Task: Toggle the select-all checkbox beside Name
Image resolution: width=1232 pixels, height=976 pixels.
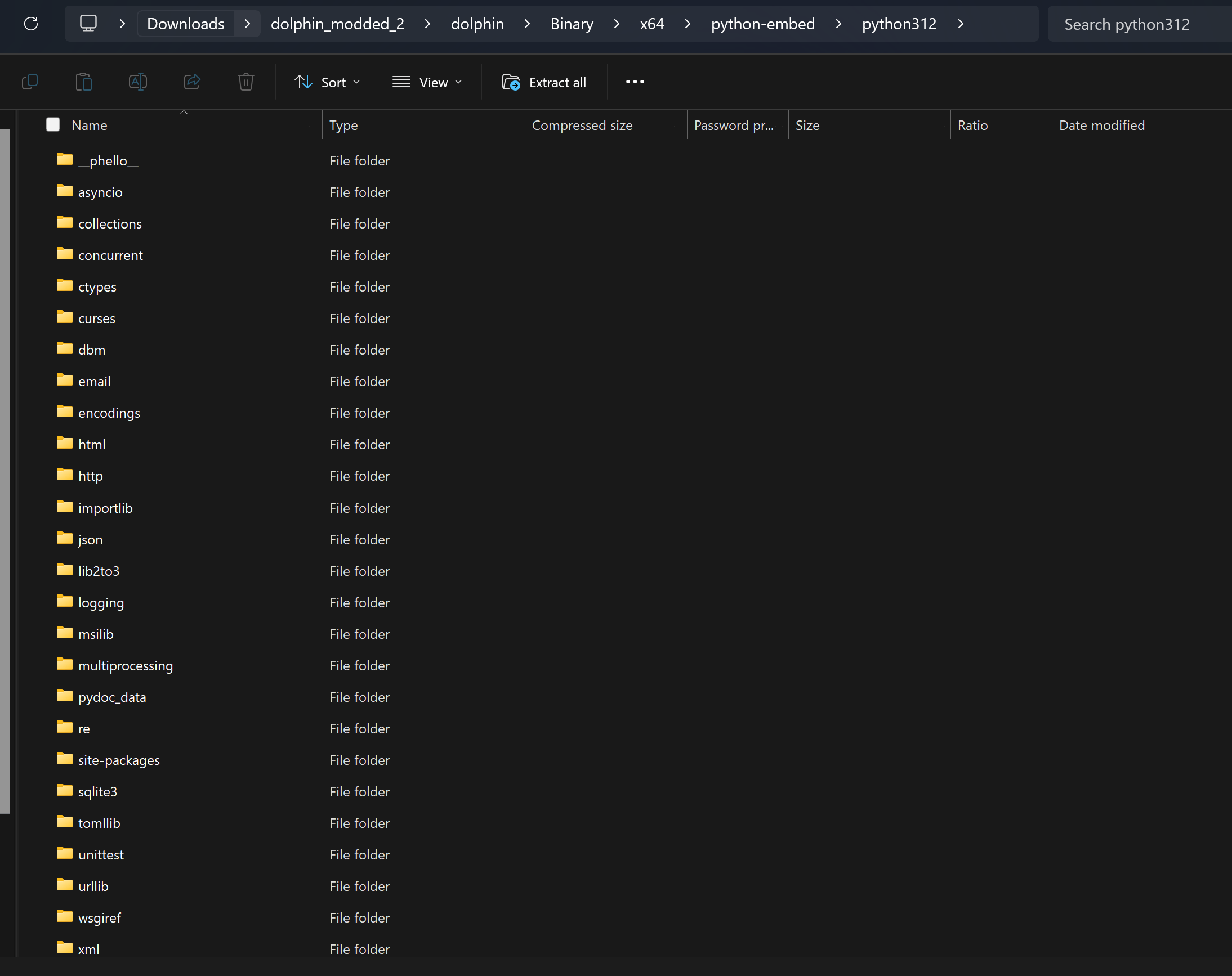Action: coord(52,124)
